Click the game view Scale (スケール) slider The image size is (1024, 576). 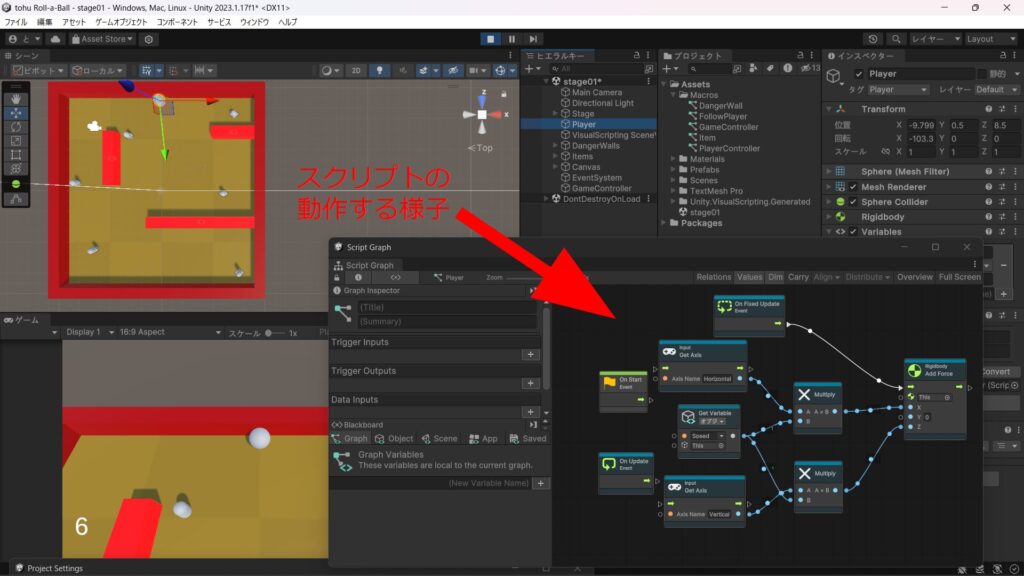click(276, 333)
